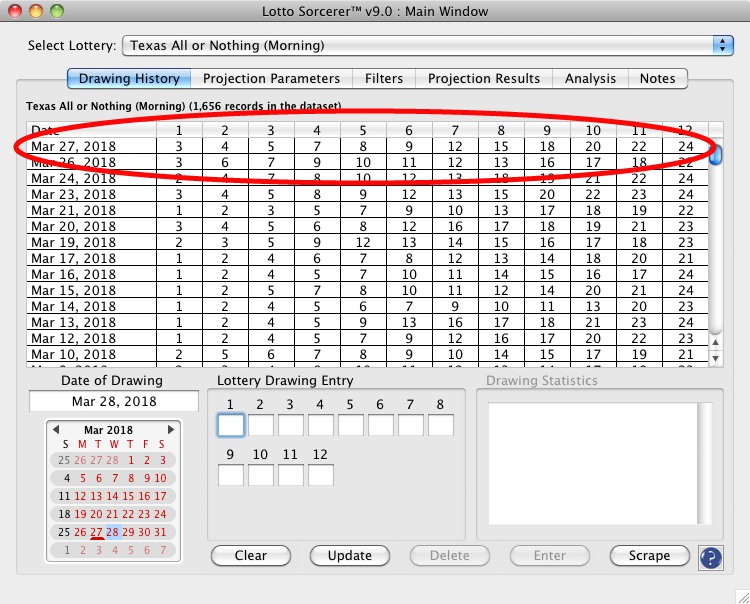Select the Mar 20, 2018 drawing row
Image resolution: width=750 pixels, height=604 pixels.
(367, 226)
